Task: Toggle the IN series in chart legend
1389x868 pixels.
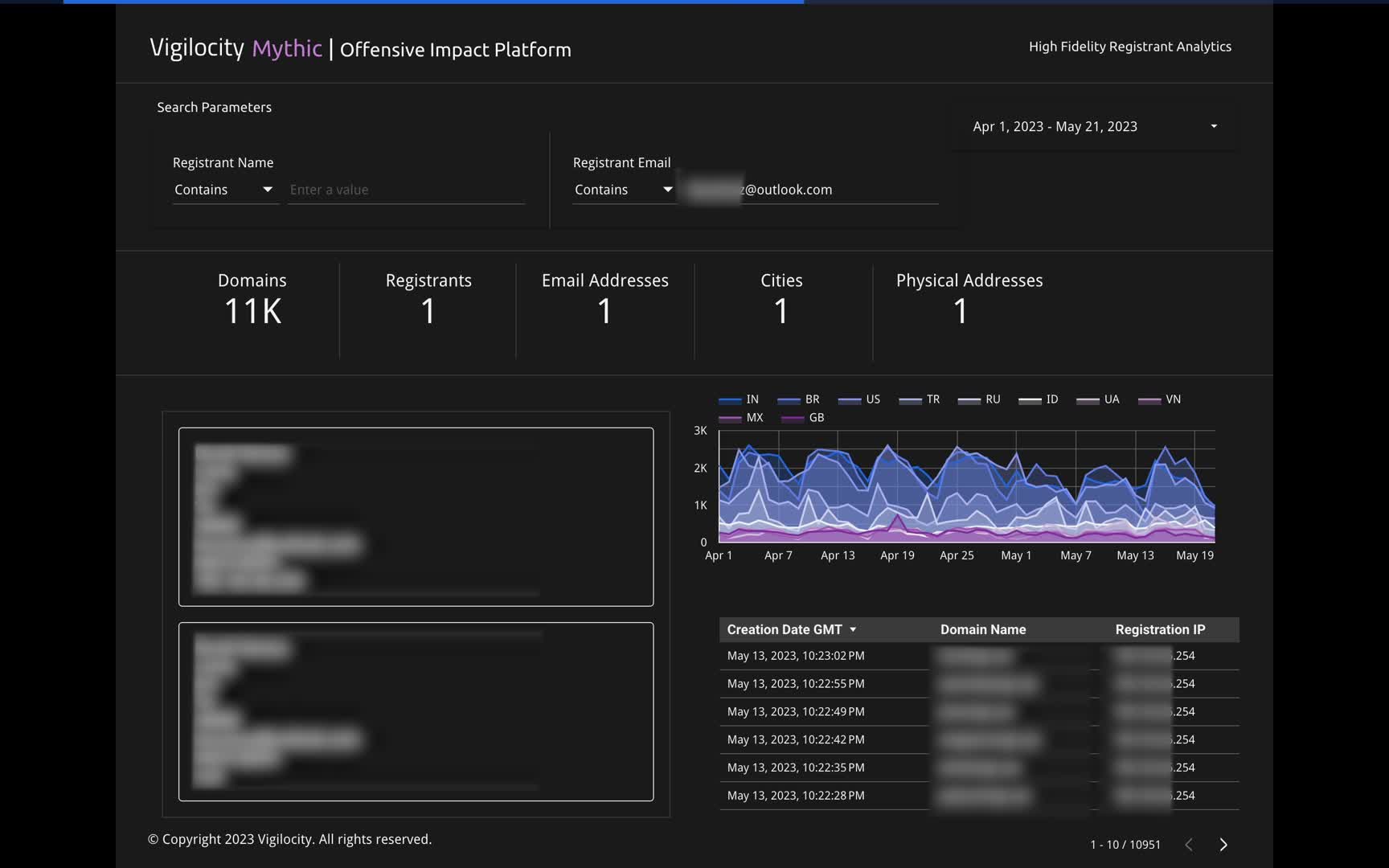Action: click(739, 399)
